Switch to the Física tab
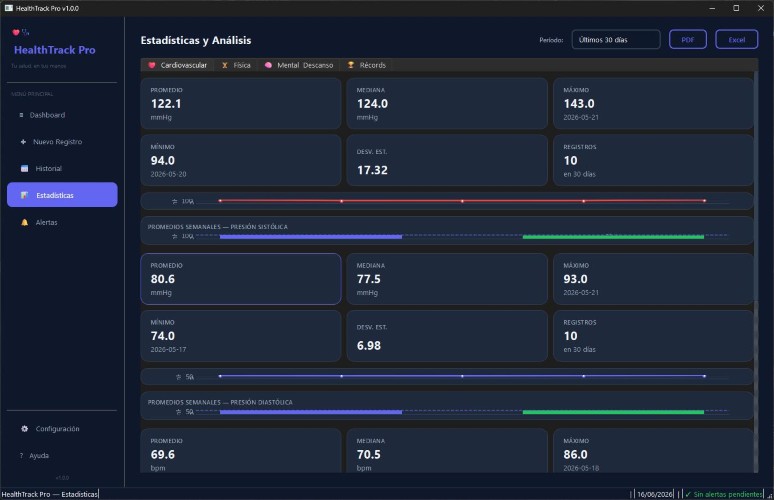The height and width of the screenshot is (500, 774). [236, 65]
